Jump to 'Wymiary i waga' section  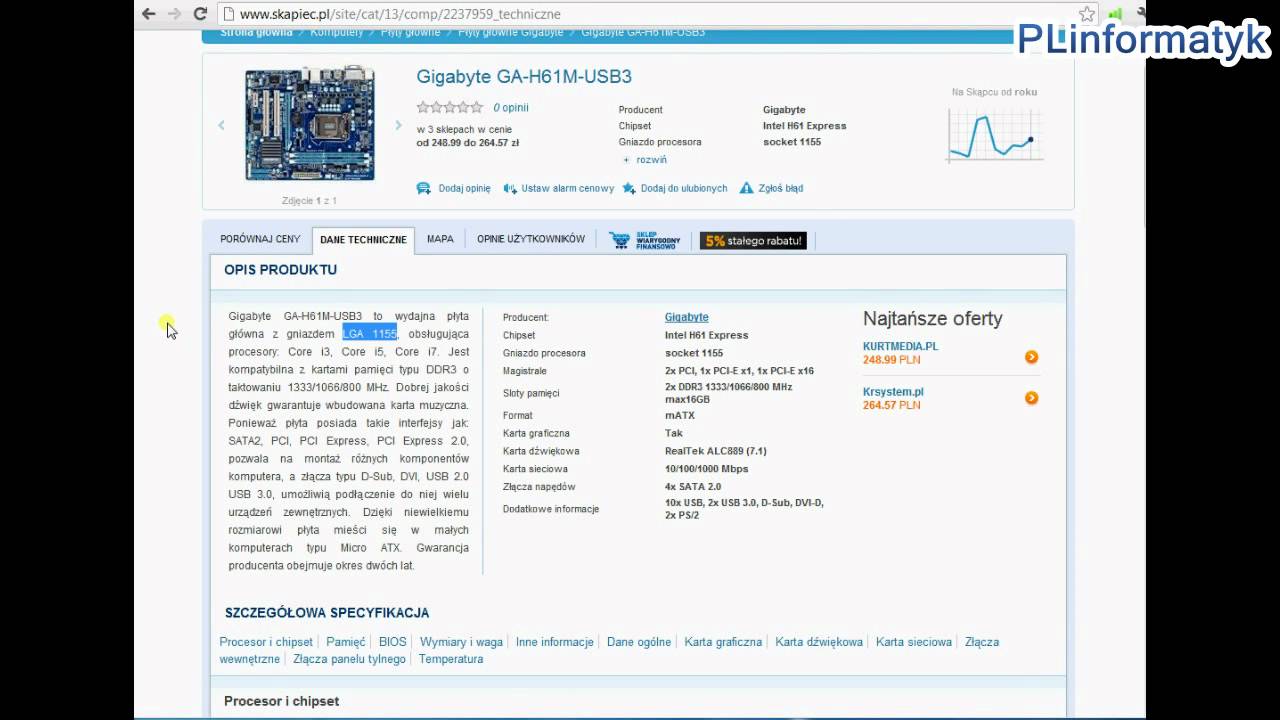click(461, 642)
